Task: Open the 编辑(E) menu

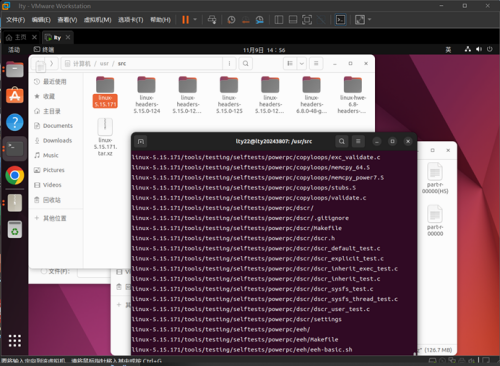Action: (41, 20)
